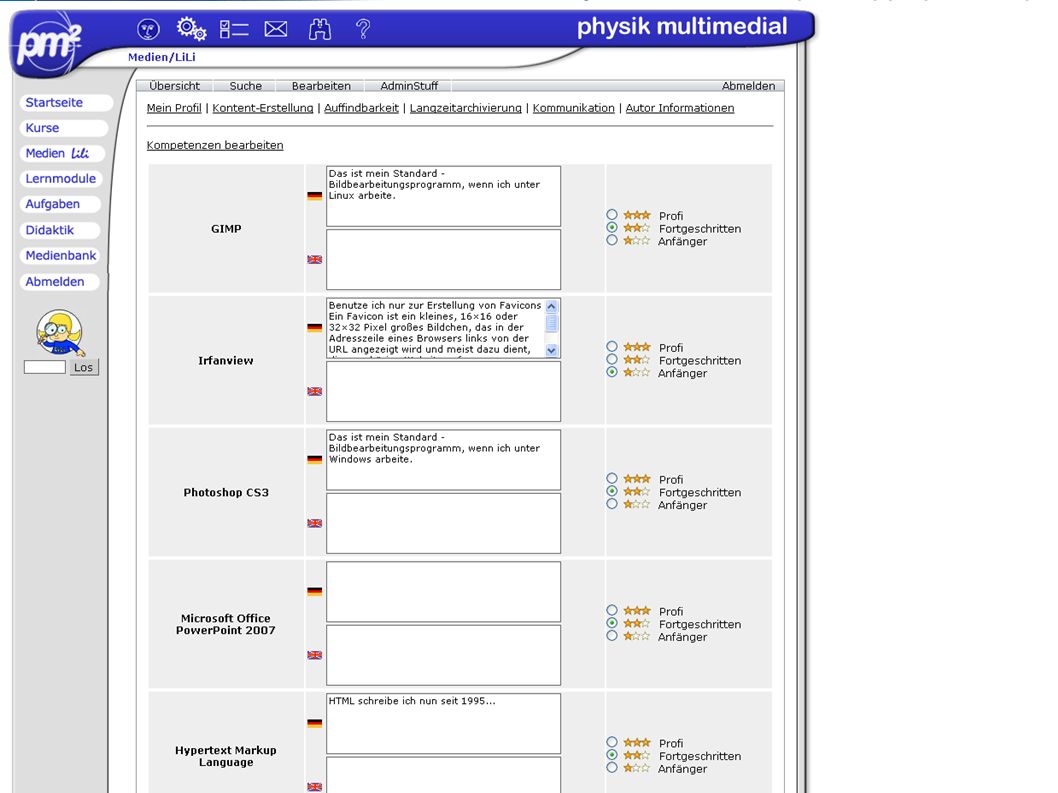The image size is (1058, 793).
Task: Click the UK flag in the Irfanview row
Action: coord(314,391)
